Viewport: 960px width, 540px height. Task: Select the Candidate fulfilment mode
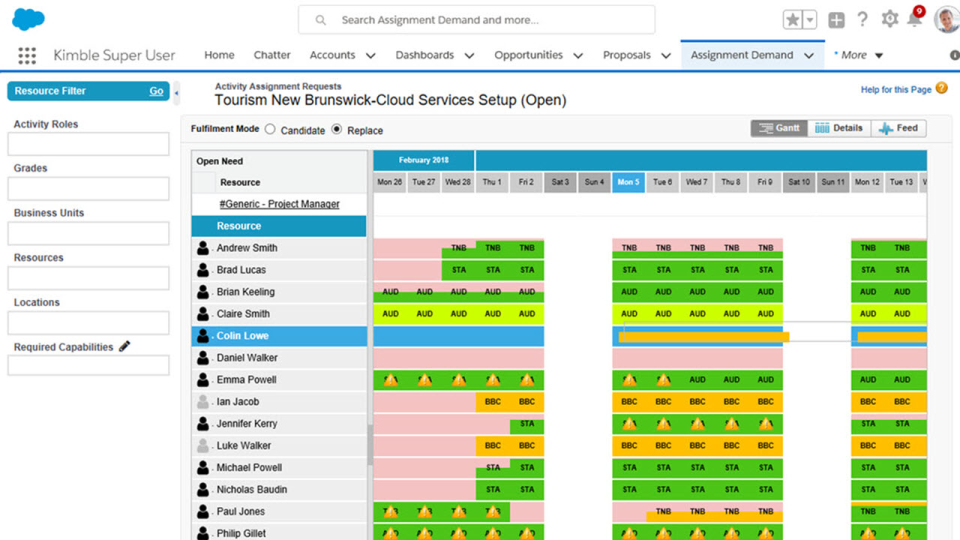coord(270,129)
